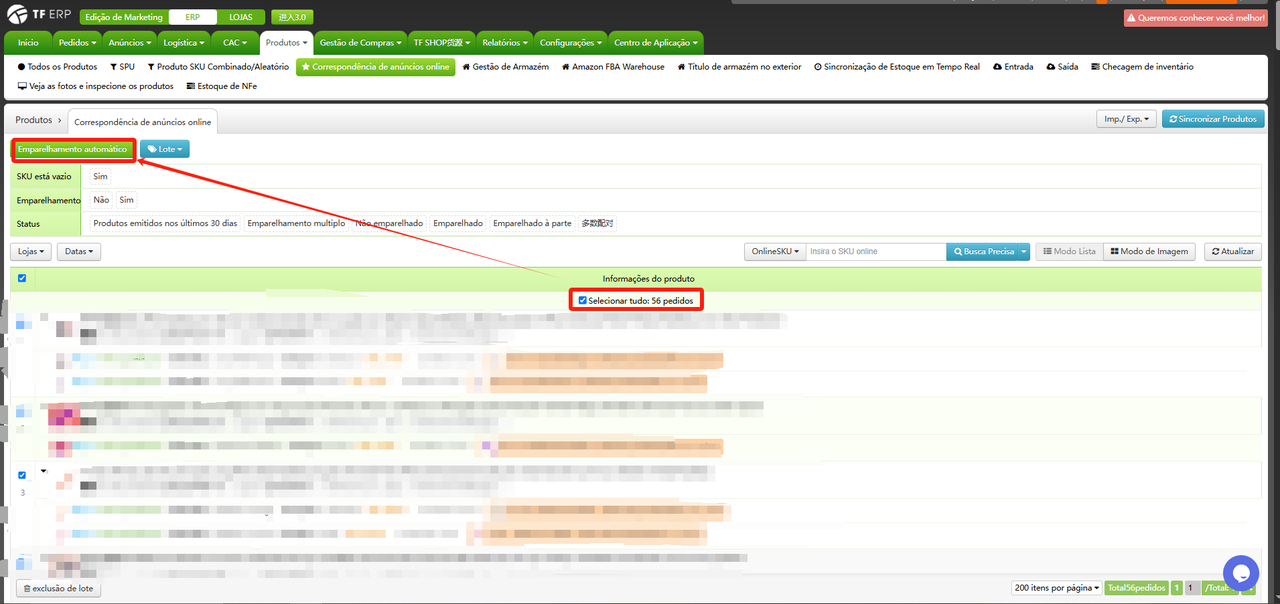Uncheck the checkbox for row 3
This screenshot has height=604, width=1280.
pyautogui.click(x=22, y=475)
